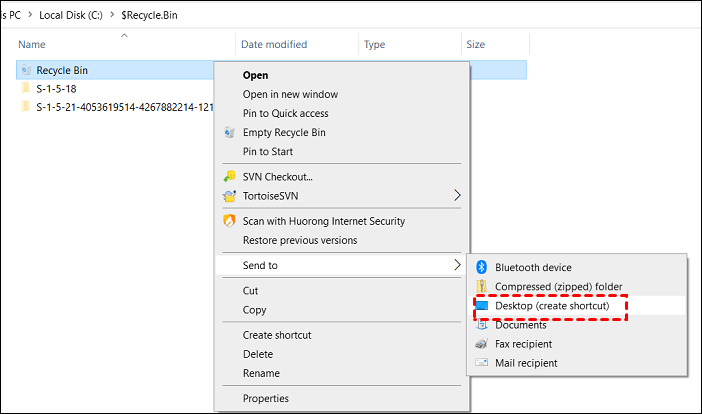Click the Mail recipient icon

[481, 363]
